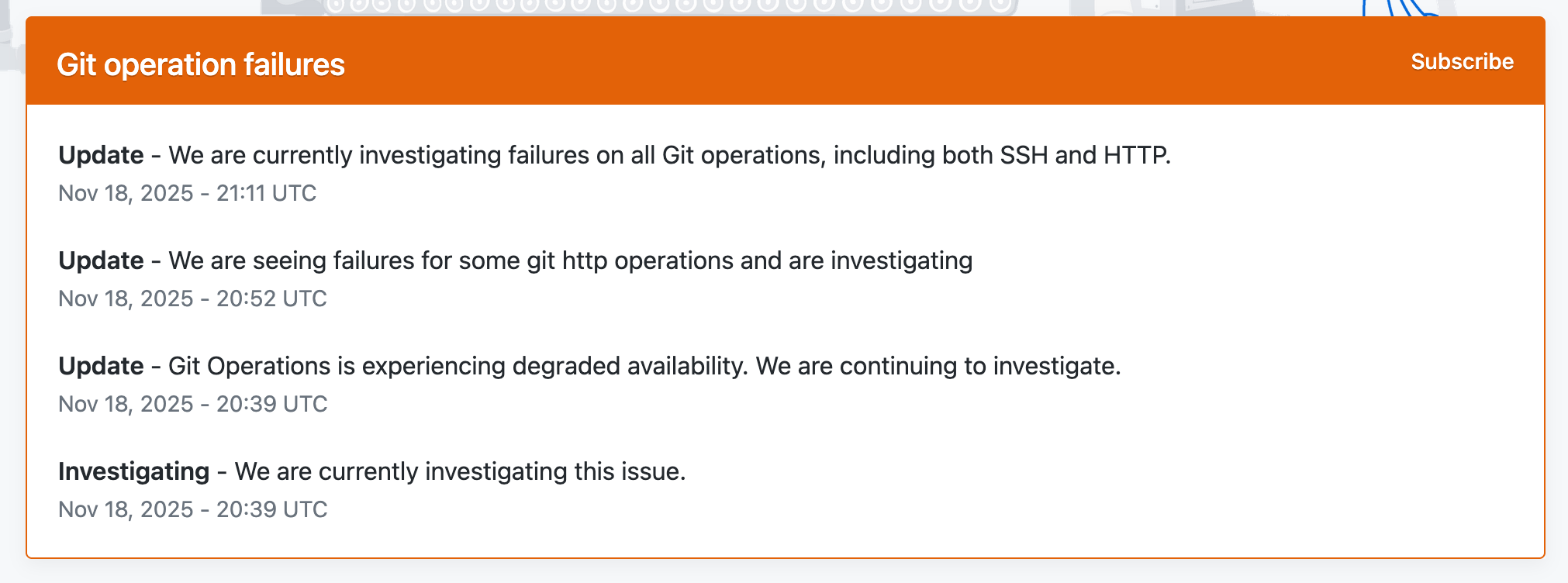Click the timestamp under the degraded availability update
The height and width of the screenshot is (583, 1568).
coord(192,404)
